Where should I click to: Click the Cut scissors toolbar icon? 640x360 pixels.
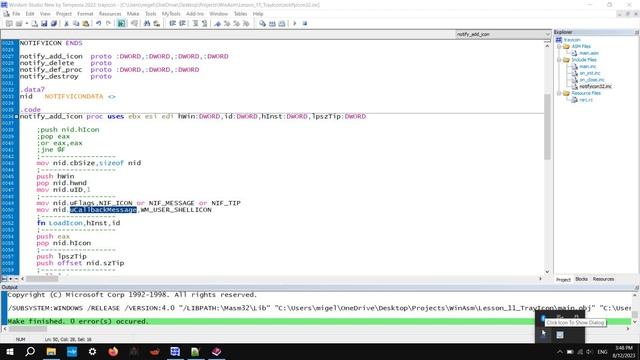click(x=66, y=24)
